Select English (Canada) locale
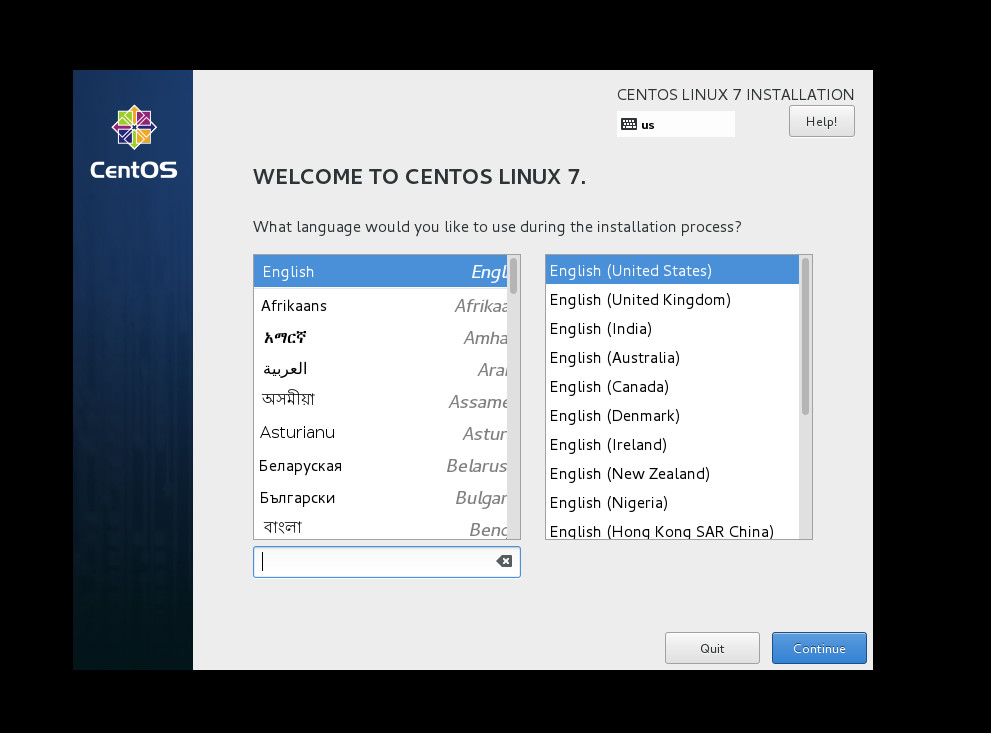This screenshot has width=991, height=733. [x=609, y=387]
